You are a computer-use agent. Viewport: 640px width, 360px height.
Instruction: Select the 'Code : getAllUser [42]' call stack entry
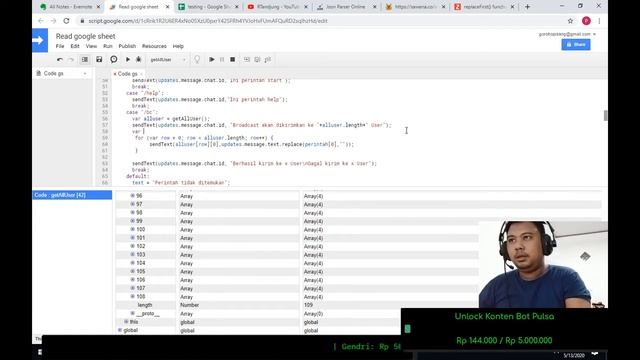pyautogui.click(x=72, y=195)
